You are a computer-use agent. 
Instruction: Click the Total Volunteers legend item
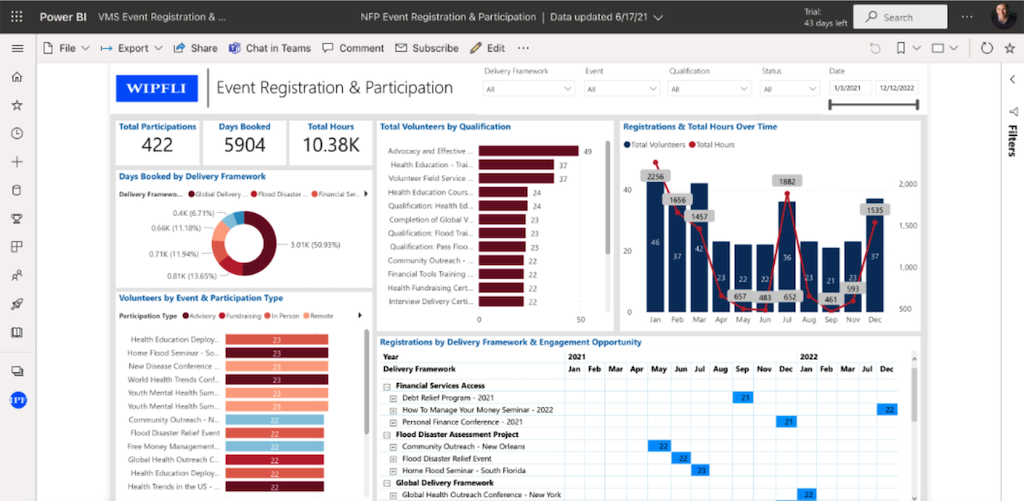coord(654,145)
